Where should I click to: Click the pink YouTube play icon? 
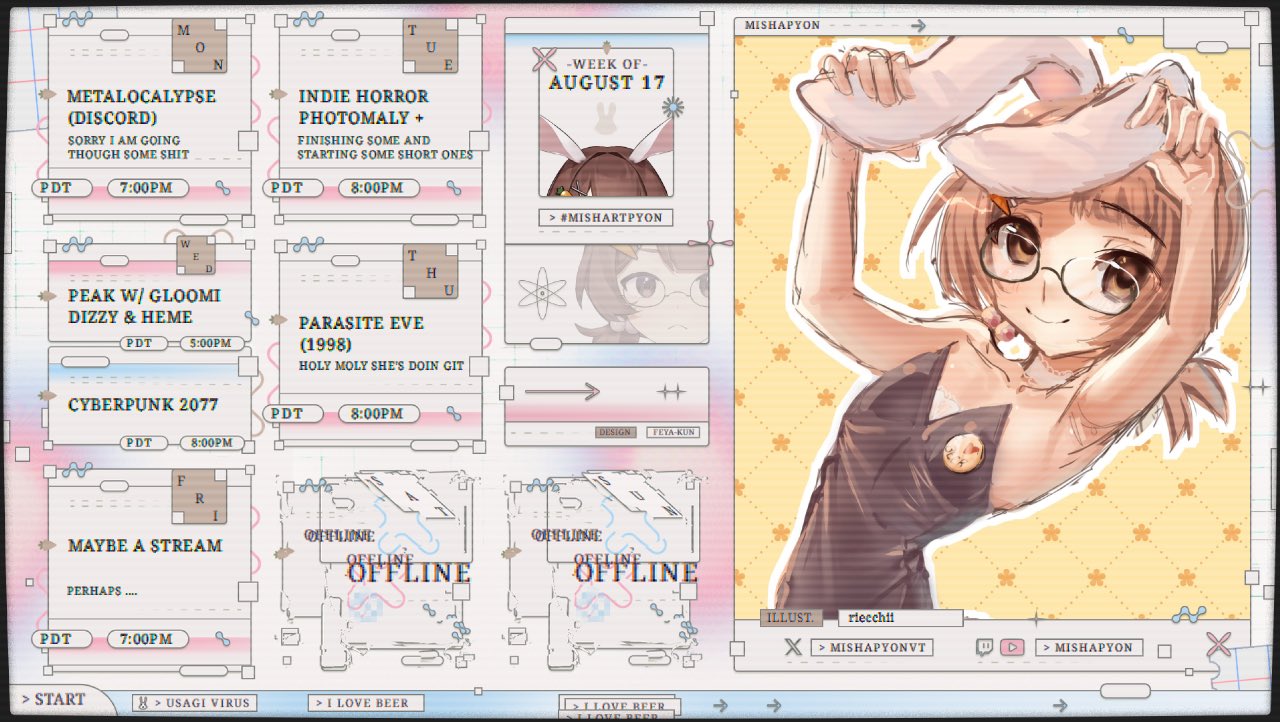pyautogui.click(x=1012, y=647)
